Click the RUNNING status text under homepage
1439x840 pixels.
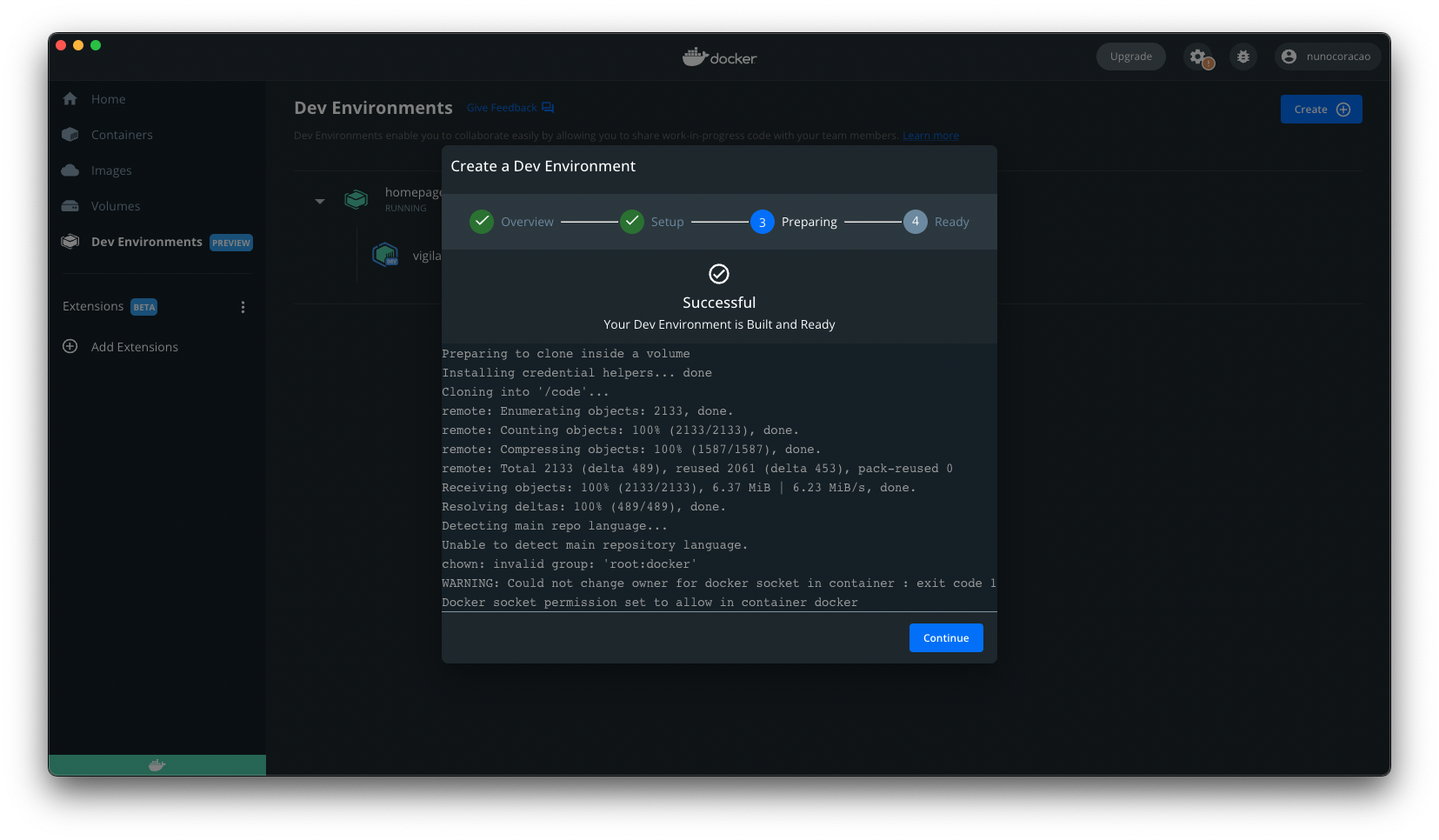[406, 209]
